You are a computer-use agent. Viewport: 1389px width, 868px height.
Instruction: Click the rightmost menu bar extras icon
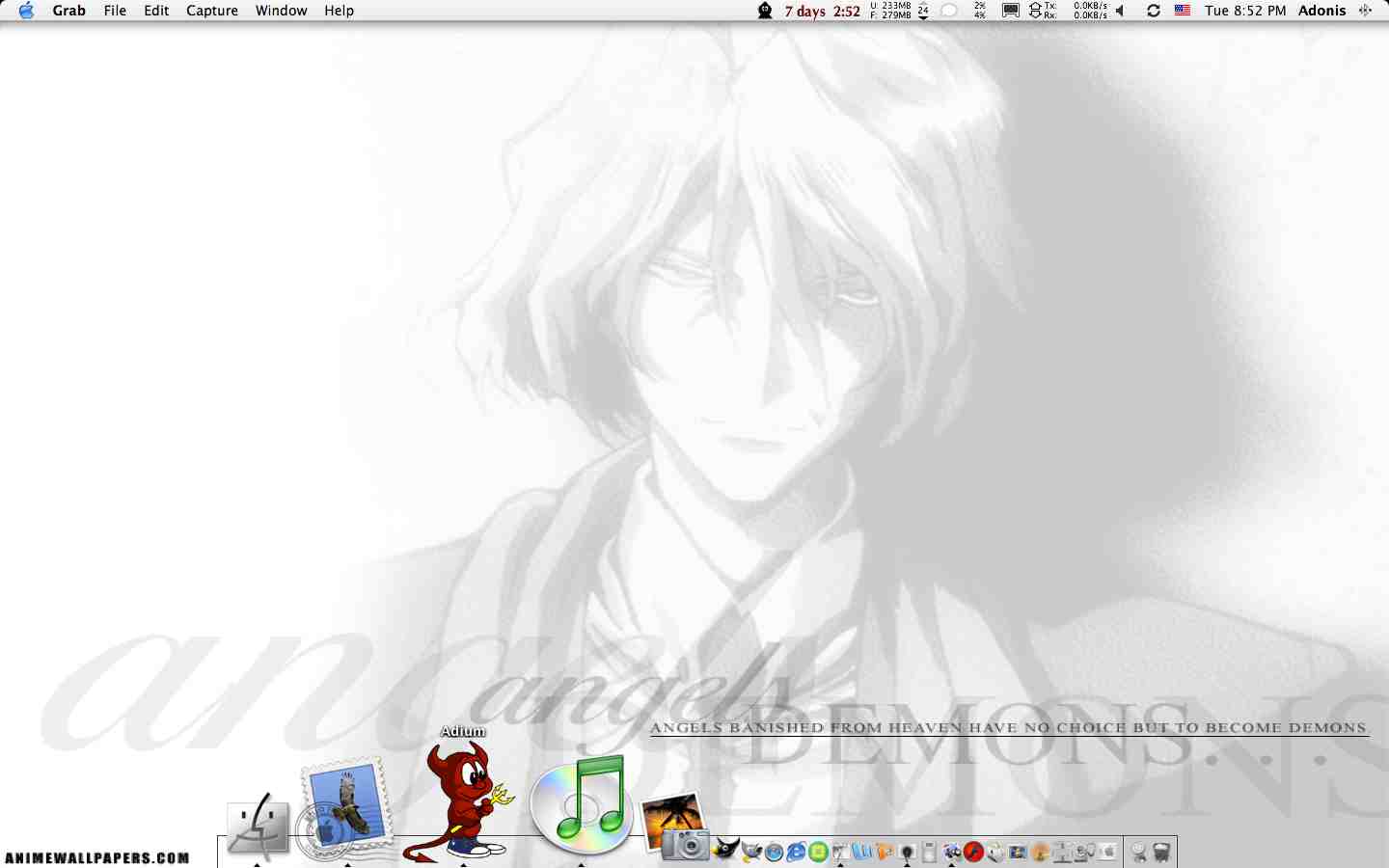coord(1365,11)
